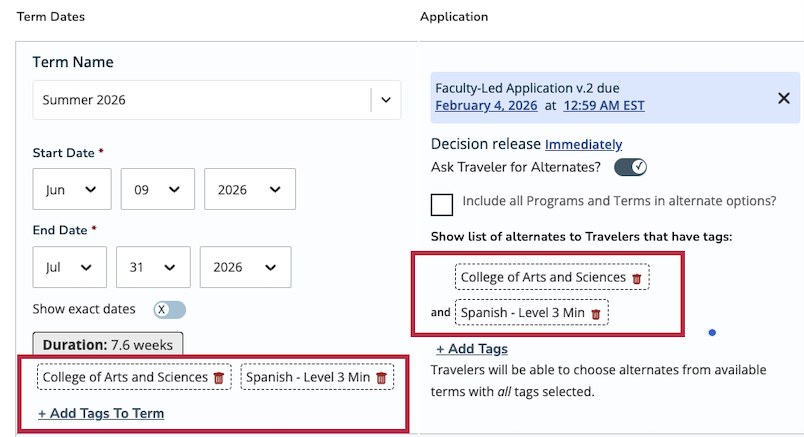Expand Start Date month dropdown
Viewport: 804px width, 437px height.
[71, 189]
